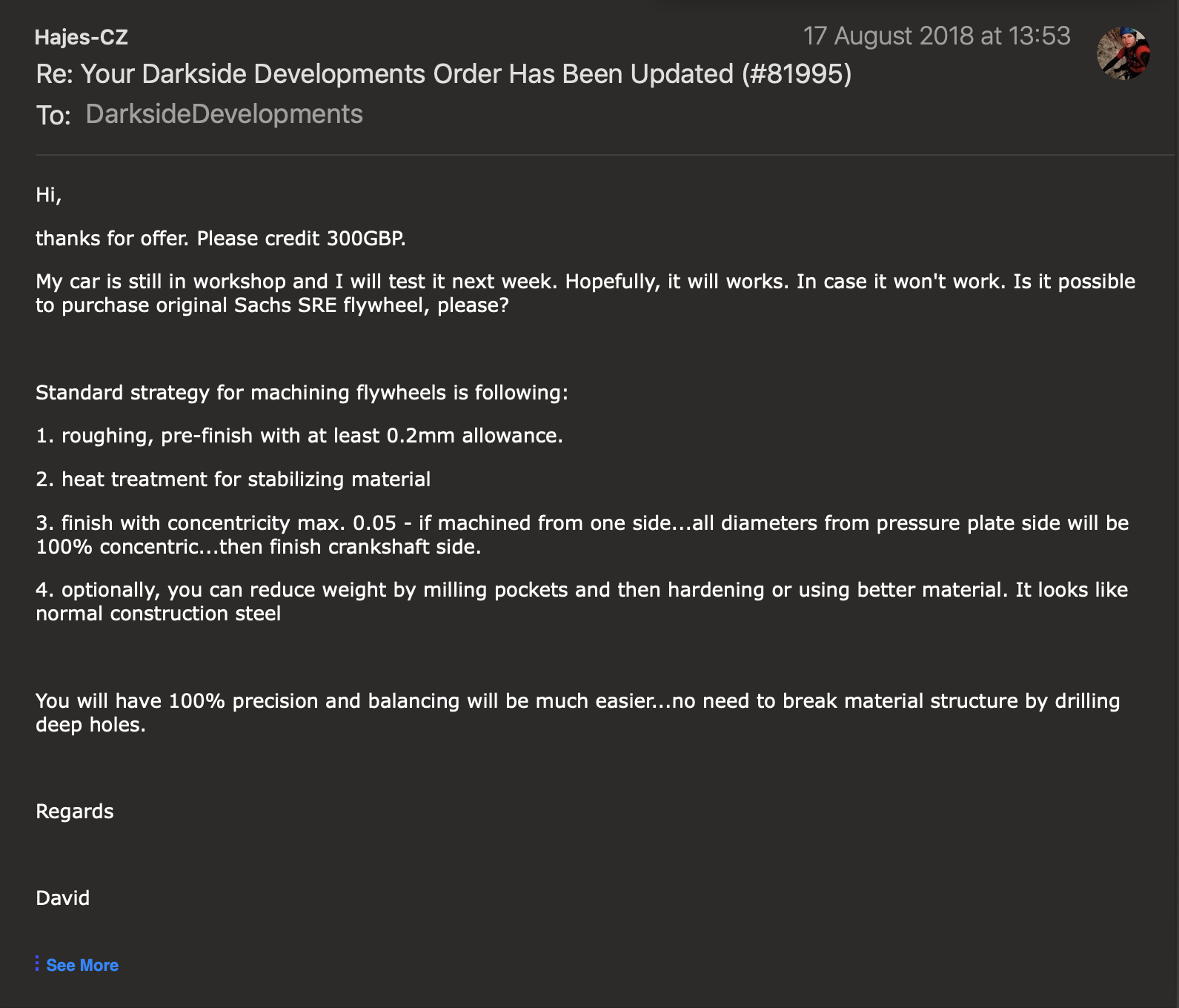Click the "Regards" closing line

(75, 812)
